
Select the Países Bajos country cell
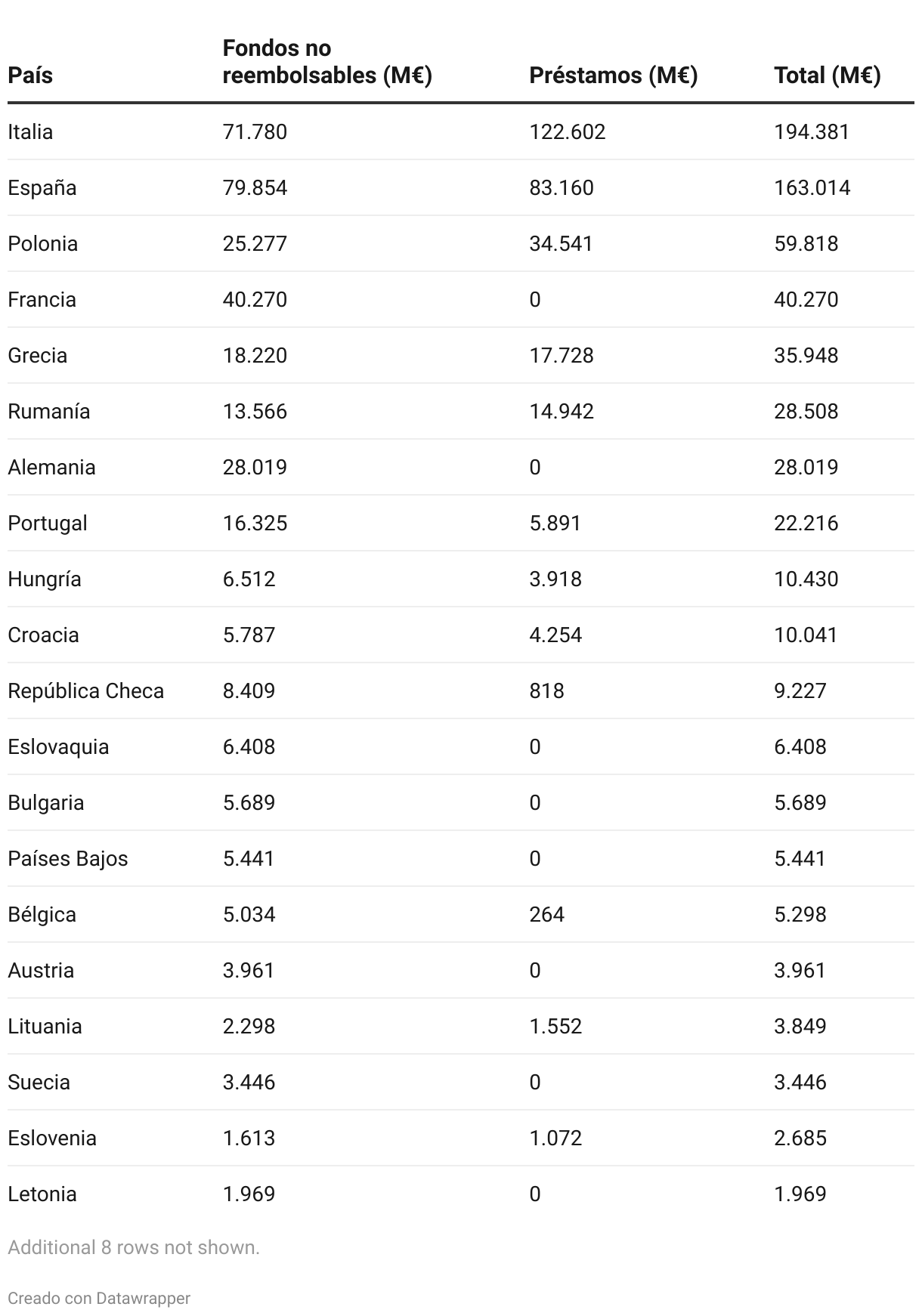[x=68, y=859]
